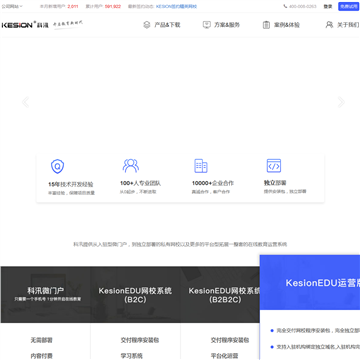
Task: Click the 案例&体验 clipboard icon
Action: point(266,25)
